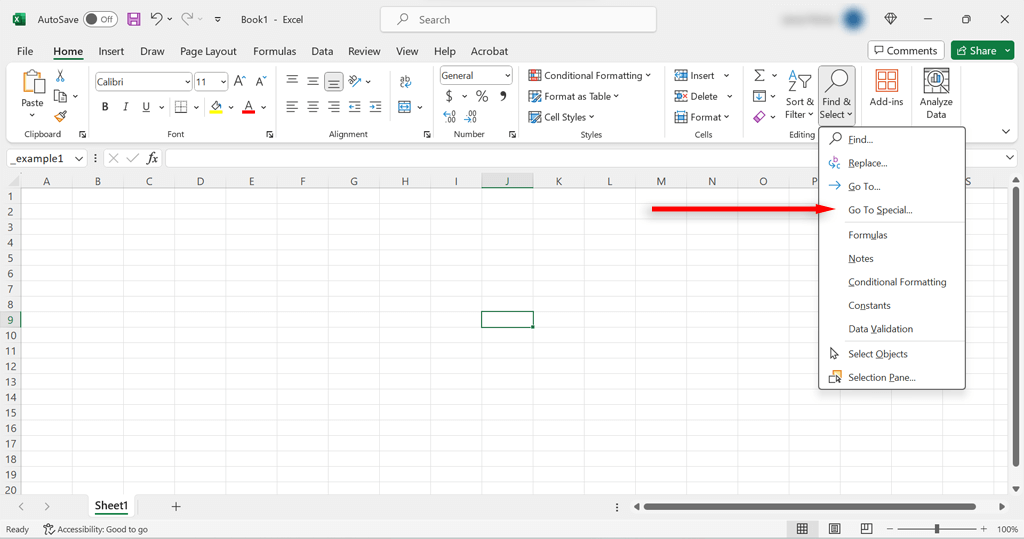Select Go To Special menu entry
1024x539 pixels.
click(x=880, y=210)
